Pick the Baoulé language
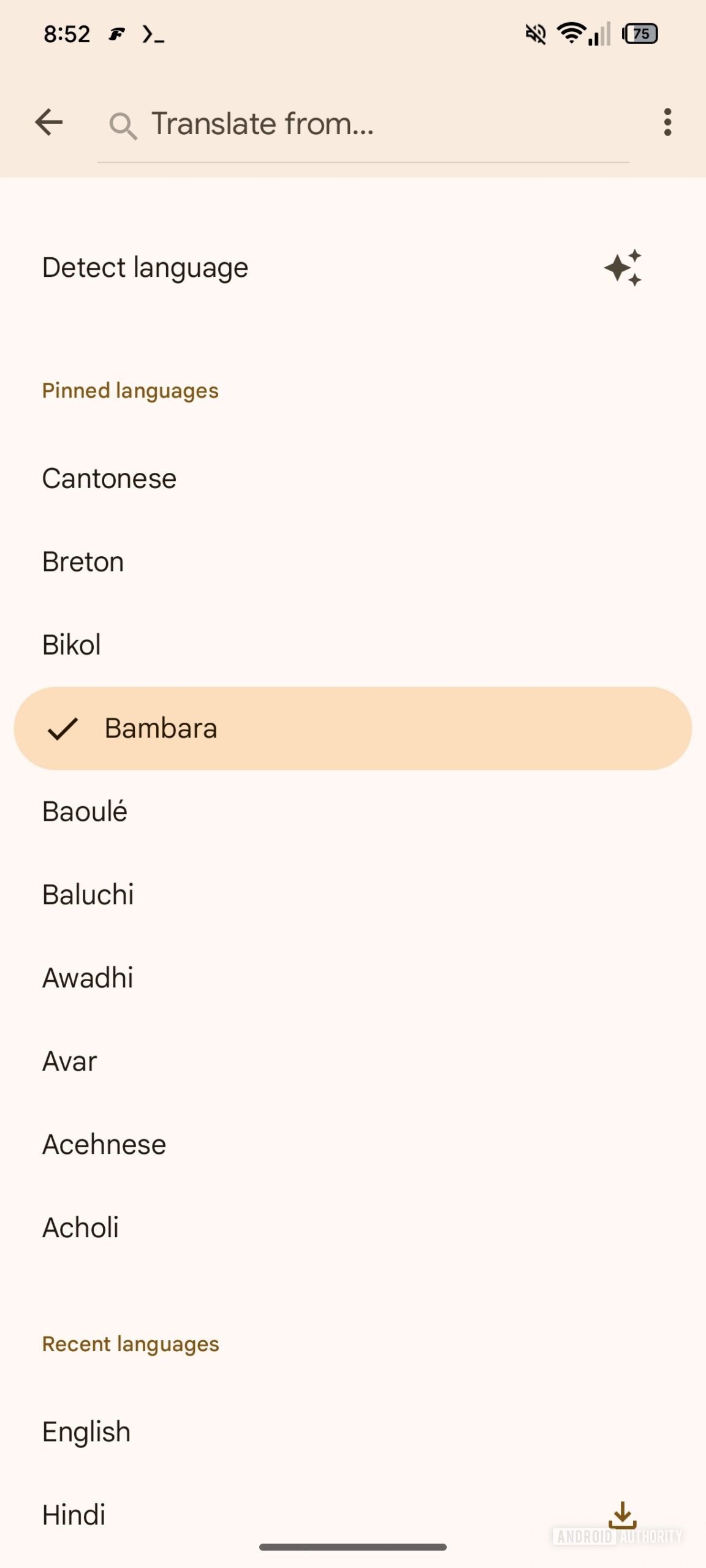 85,811
